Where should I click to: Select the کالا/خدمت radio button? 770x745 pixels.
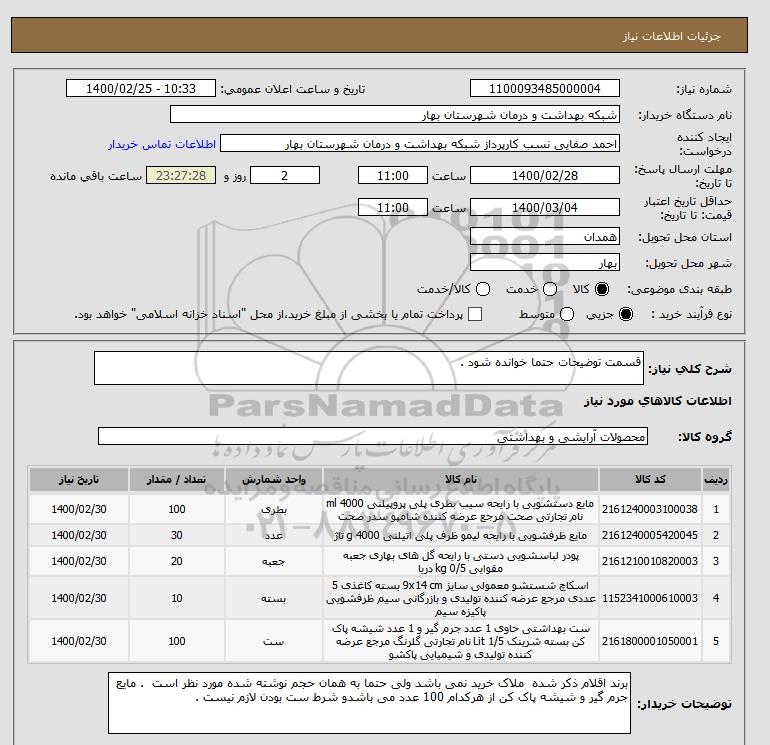[x=483, y=289]
